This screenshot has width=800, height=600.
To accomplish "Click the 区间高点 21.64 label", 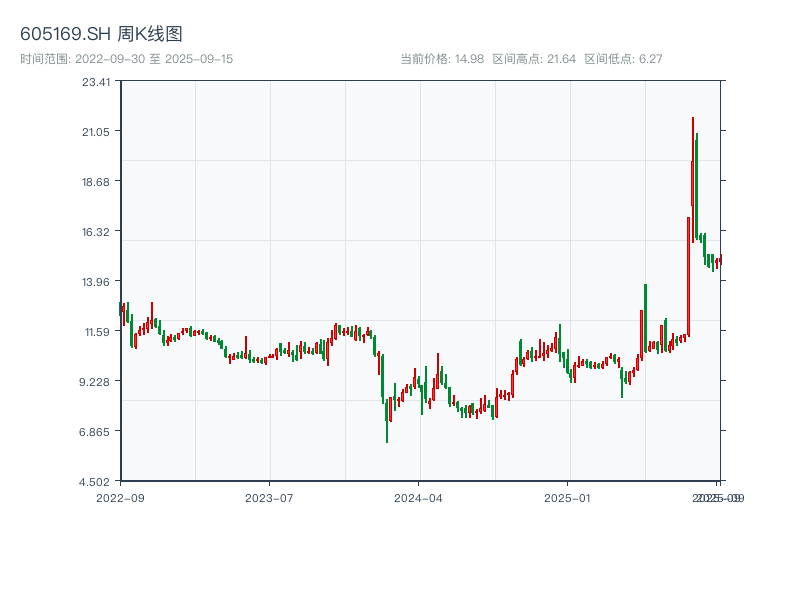I will (534, 59).
